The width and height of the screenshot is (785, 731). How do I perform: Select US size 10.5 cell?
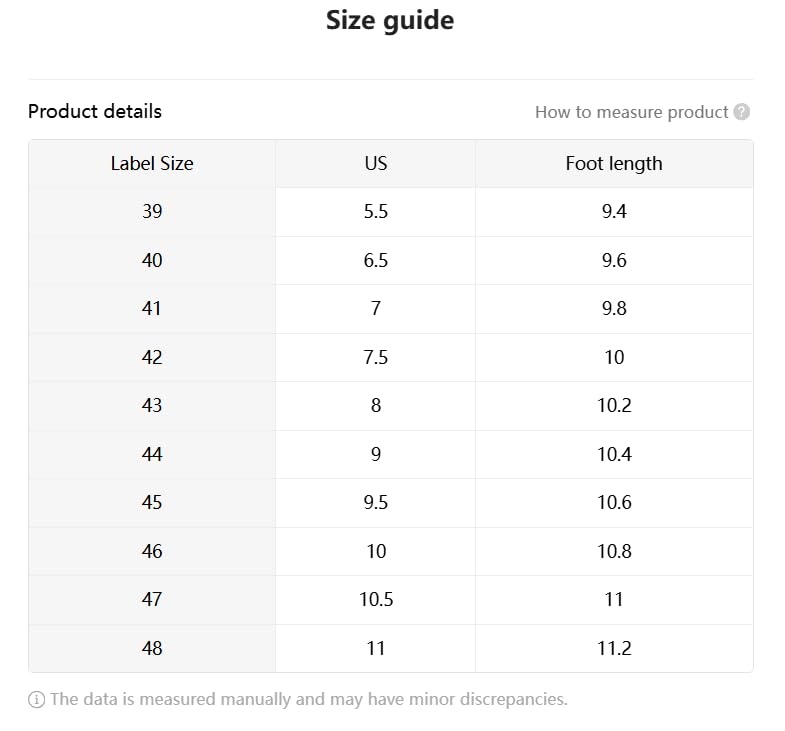pos(375,599)
